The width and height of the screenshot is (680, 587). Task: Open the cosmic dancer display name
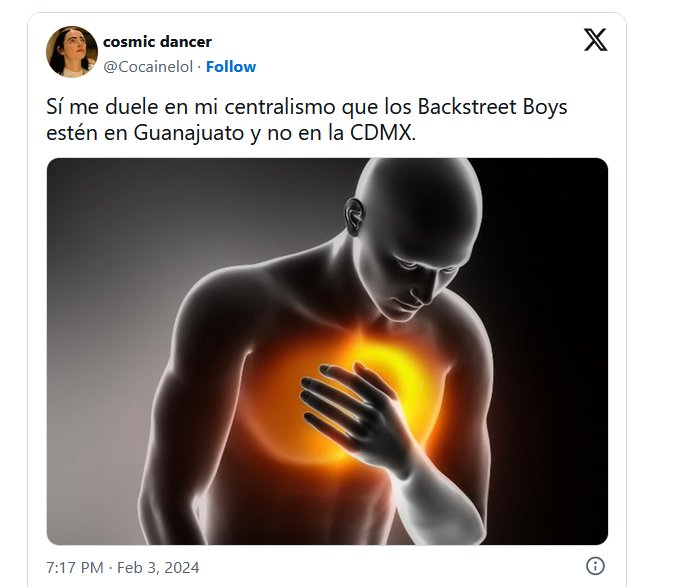coord(157,42)
